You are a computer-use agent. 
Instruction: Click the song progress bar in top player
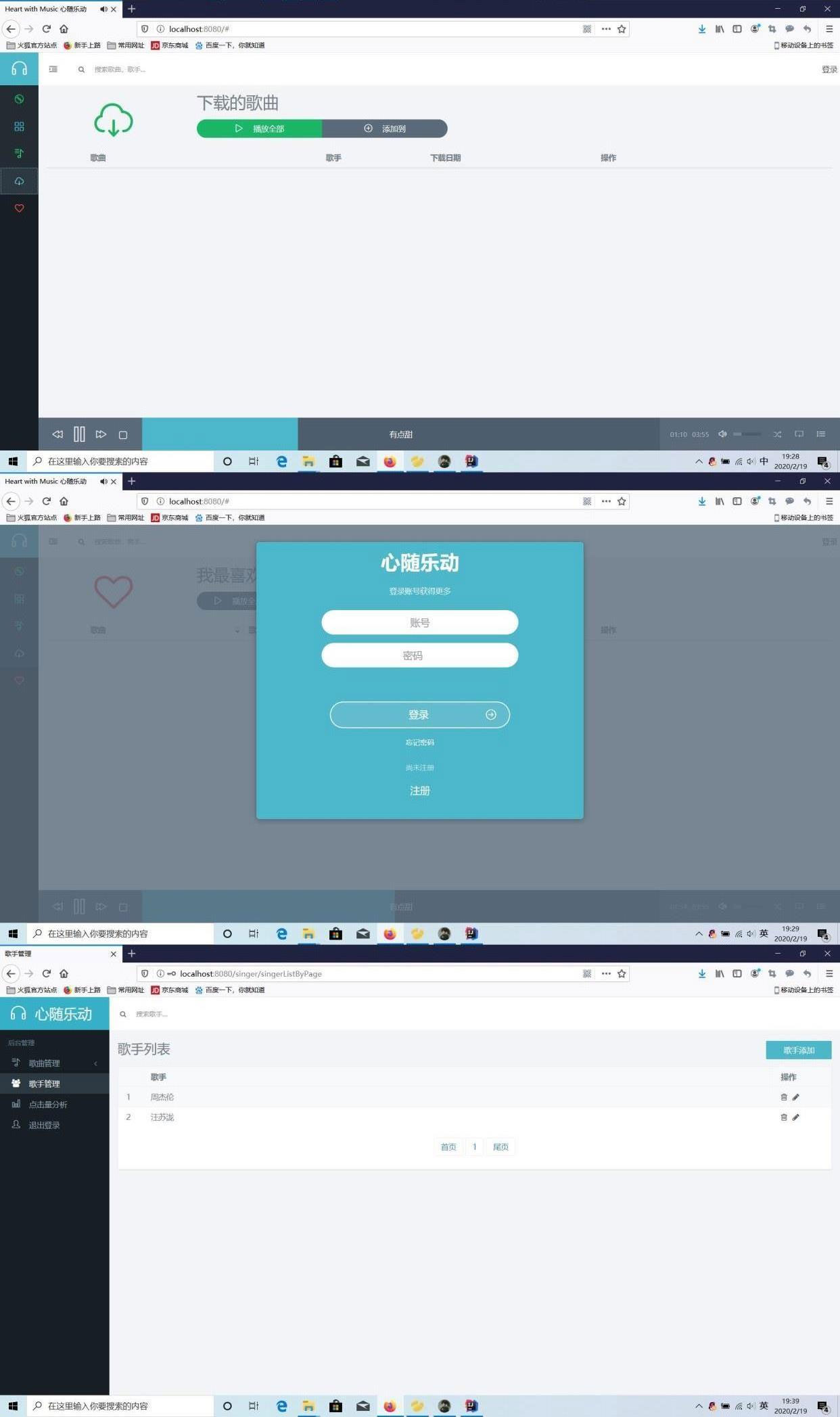(x=400, y=434)
